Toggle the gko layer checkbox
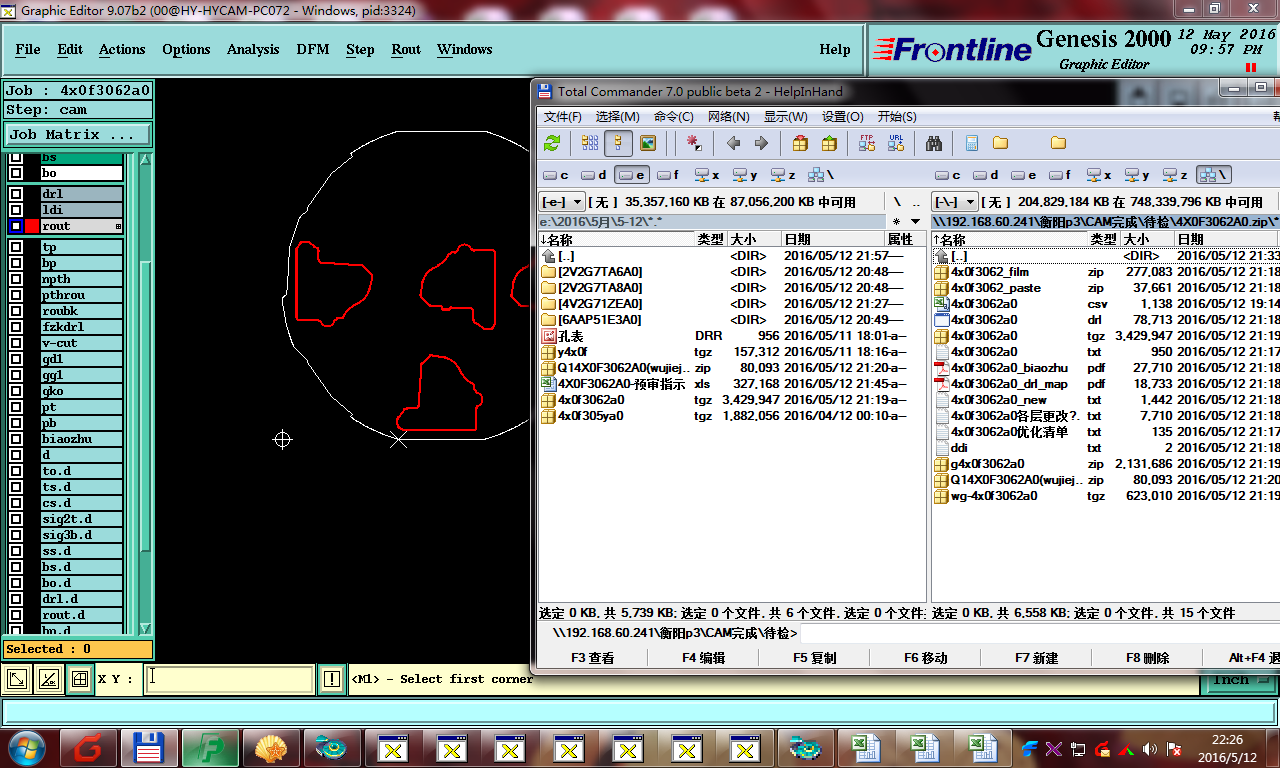 (x=15, y=391)
